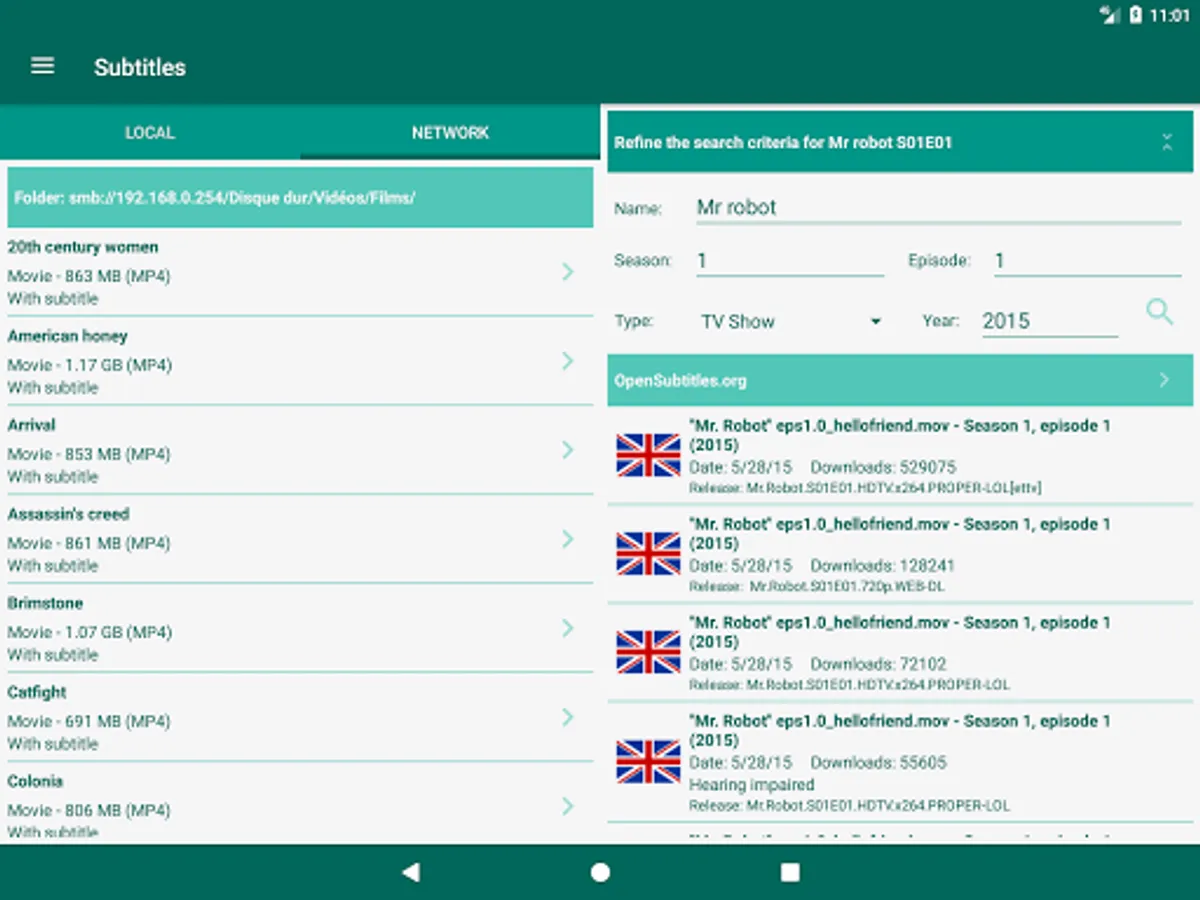Click the OpenSubtitles.org header label
Image resolution: width=1200 pixels, height=900 pixels.
tap(680, 380)
